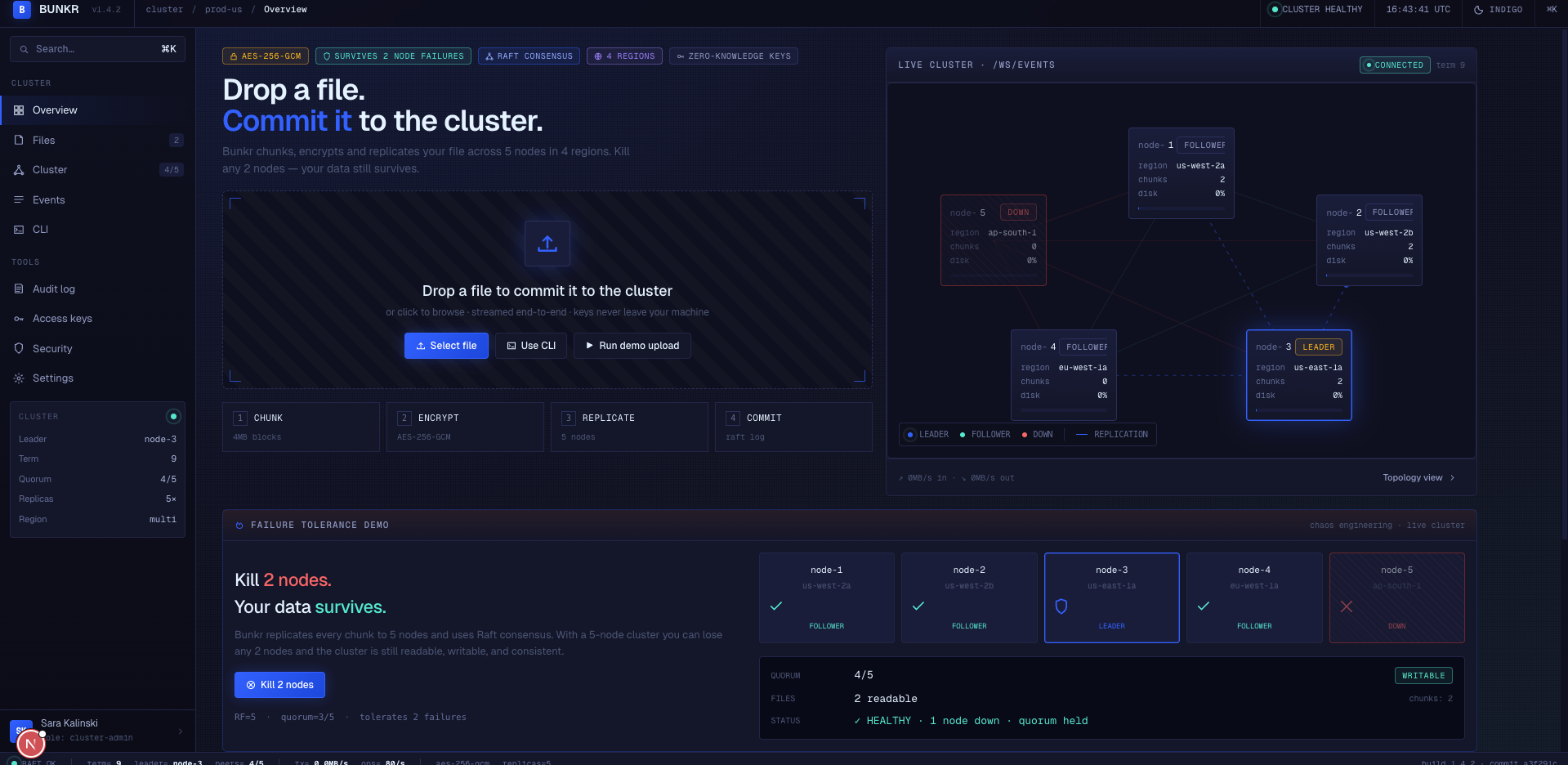The height and width of the screenshot is (765, 1568).
Task: Click Run demo upload button
Action: 632,346
